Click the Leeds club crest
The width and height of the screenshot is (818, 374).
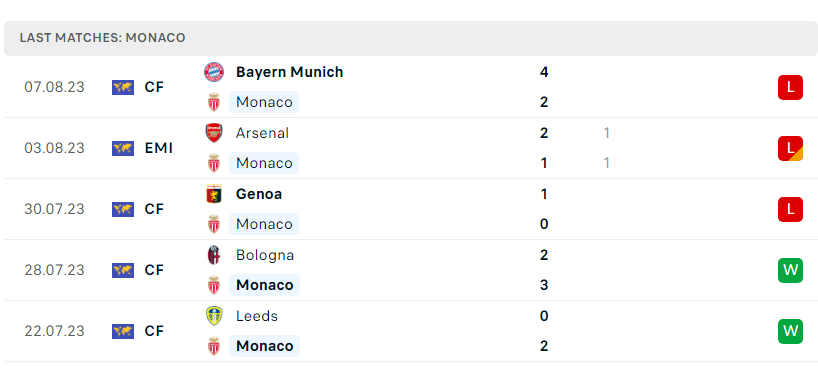(x=214, y=316)
